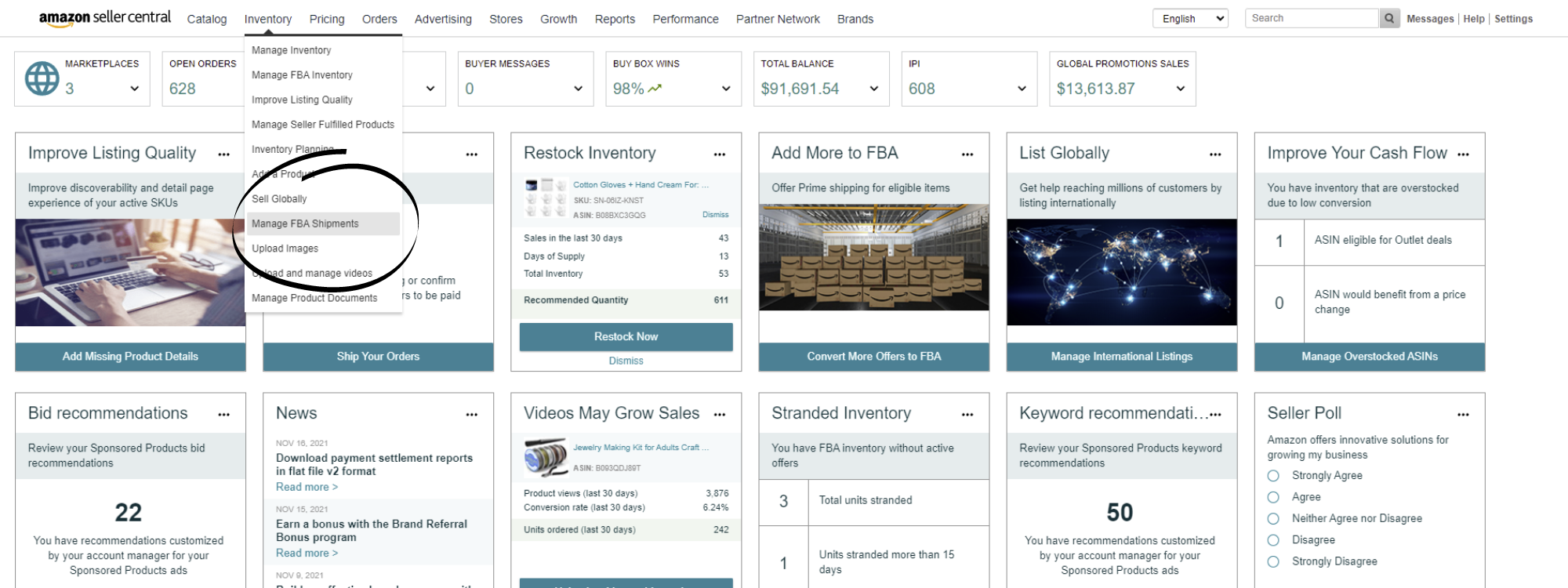The image size is (1568, 588).
Task: Click the Ship Your Orders button
Action: tap(378, 357)
